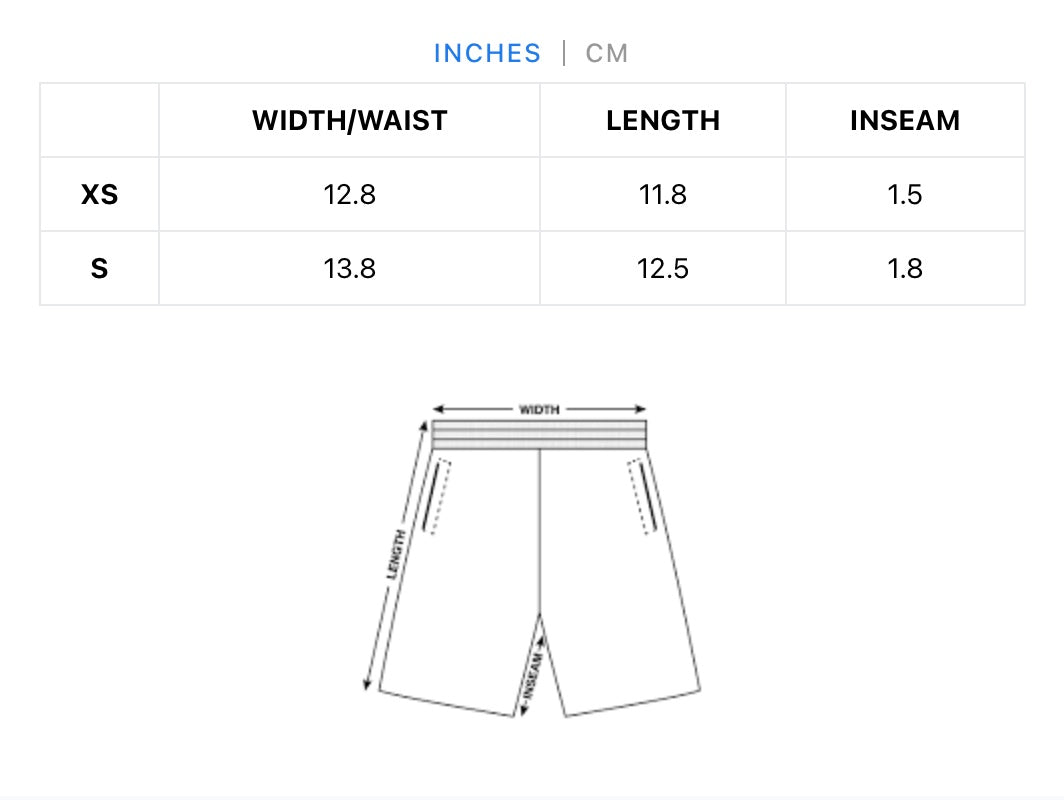The height and width of the screenshot is (800, 1064).
Task: Click XS inseam value 1.5
Action: (905, 195)
